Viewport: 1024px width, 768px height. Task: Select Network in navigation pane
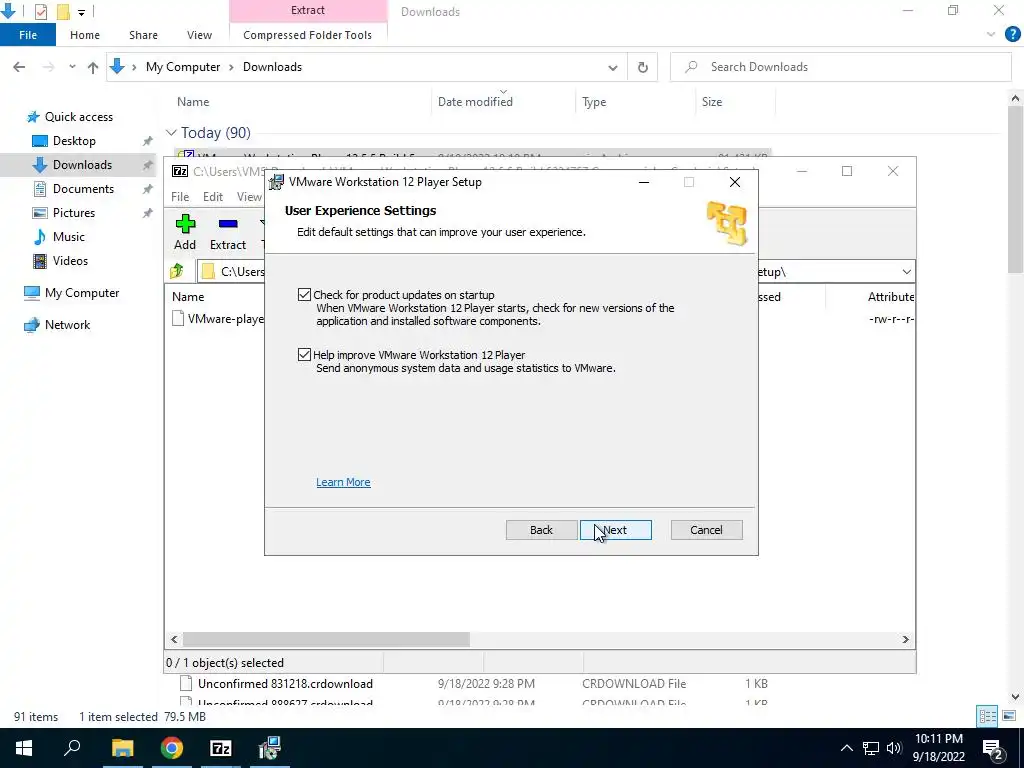pyautogui.click(x=67, y=325)
